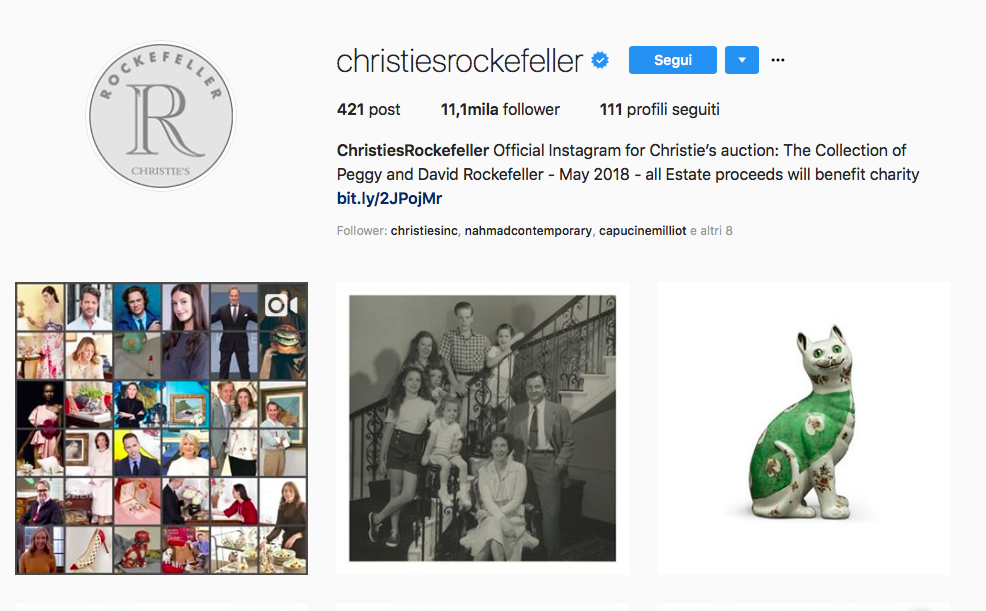The image size is (986, 611).
Task: Expand suggested accounts dropdown arrow
Action: [x=742, y=60]
